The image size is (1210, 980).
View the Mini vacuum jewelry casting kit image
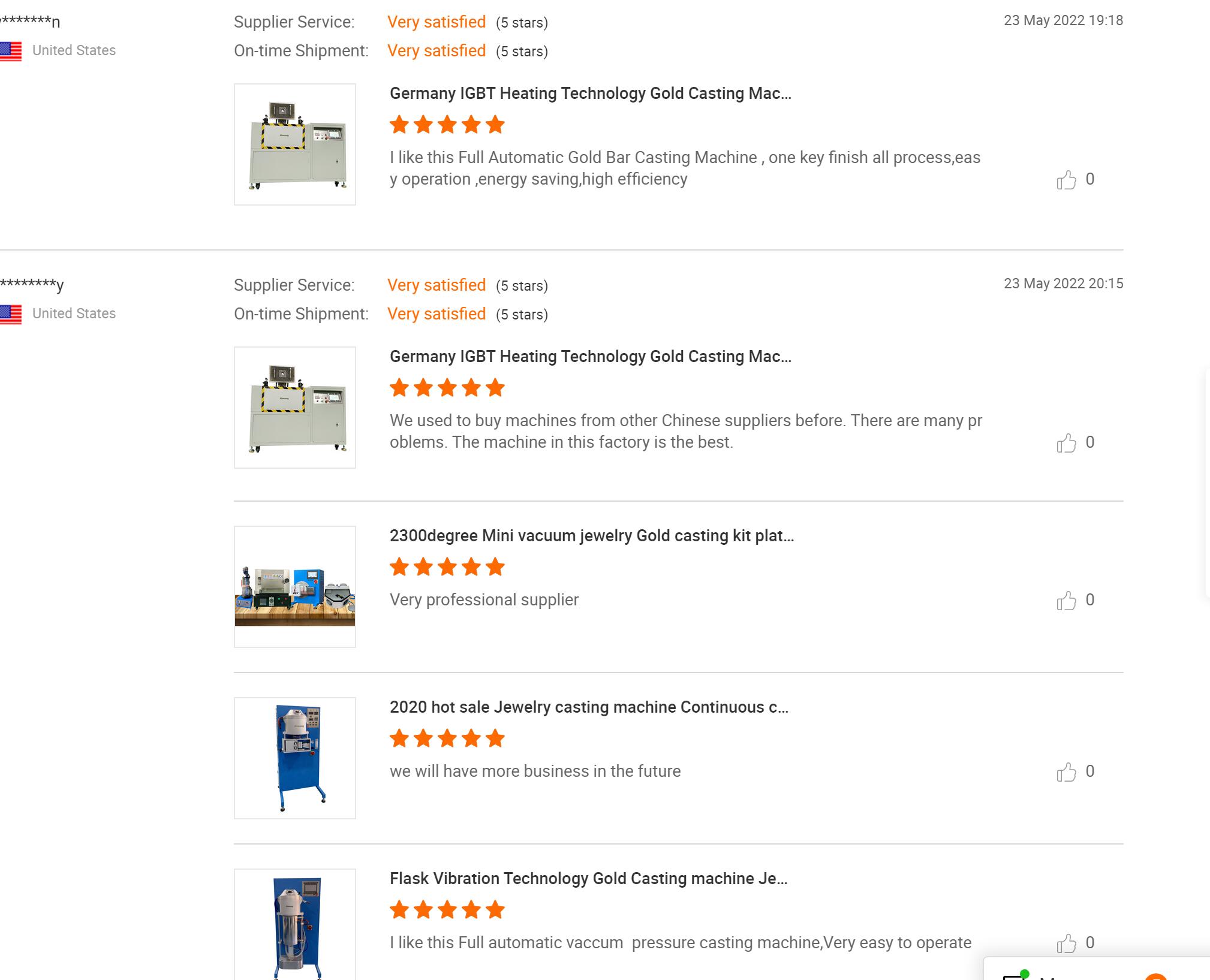[294, 587]
